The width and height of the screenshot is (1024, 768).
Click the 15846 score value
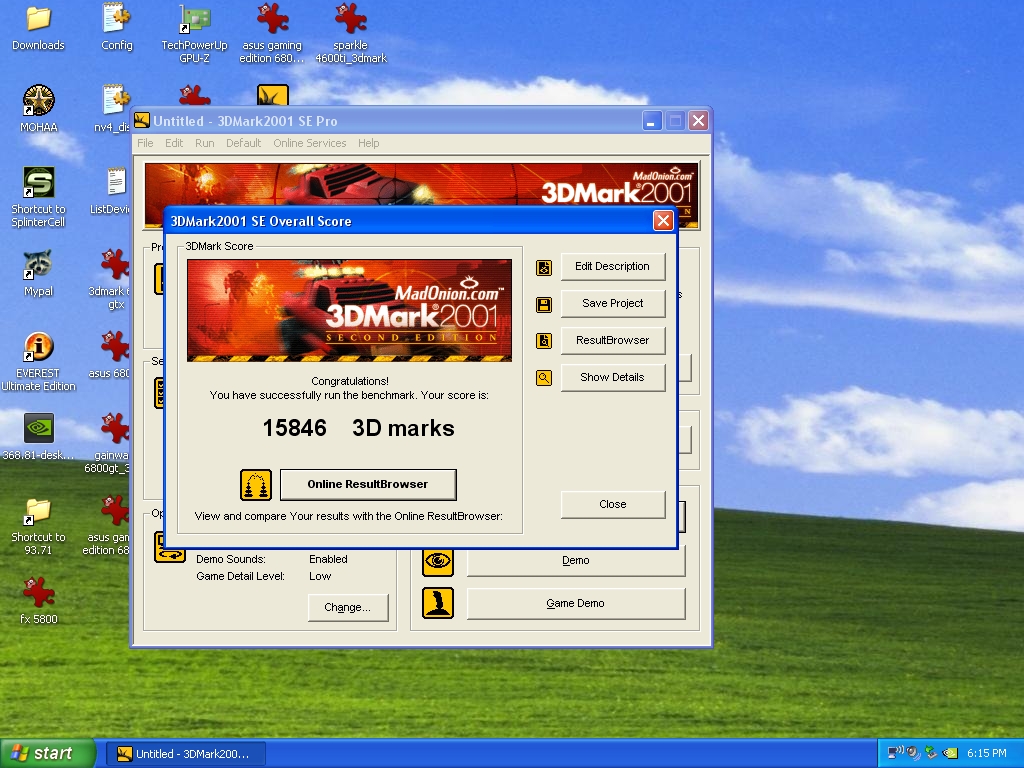(294, 428)
